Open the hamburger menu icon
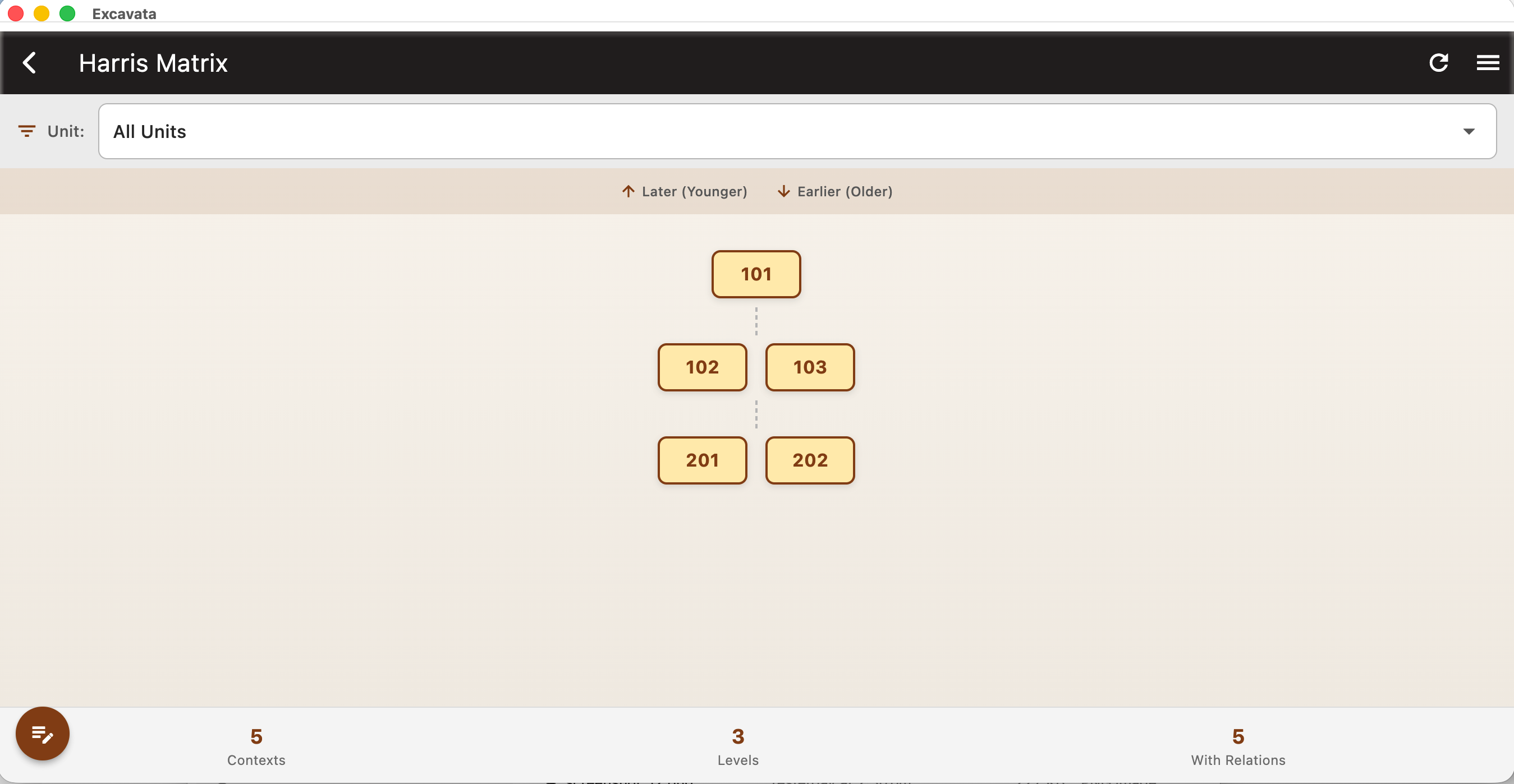The image size is (1514, 784). [x=1488, y=63]
